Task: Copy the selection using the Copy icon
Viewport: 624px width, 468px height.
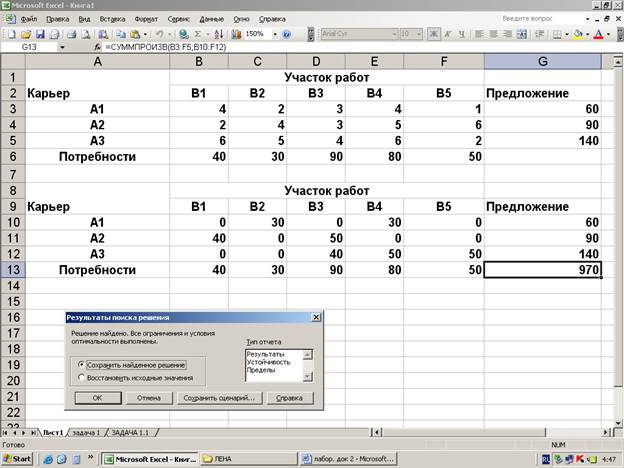Action: pyautogui.click(x=121, y=35)
